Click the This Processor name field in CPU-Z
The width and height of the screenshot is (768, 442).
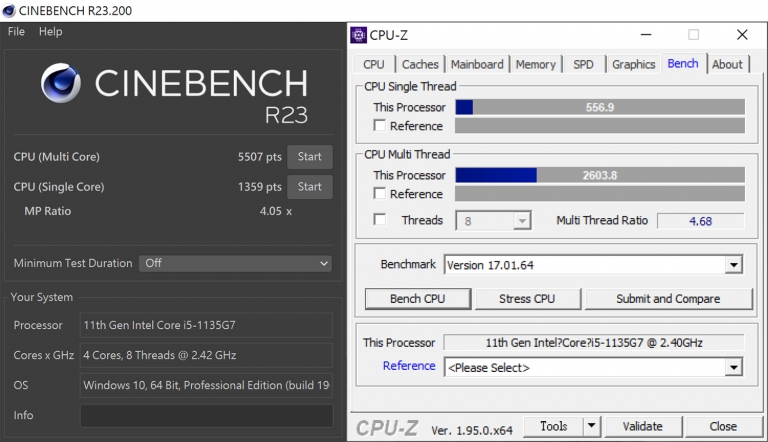[x=594, y=343]
